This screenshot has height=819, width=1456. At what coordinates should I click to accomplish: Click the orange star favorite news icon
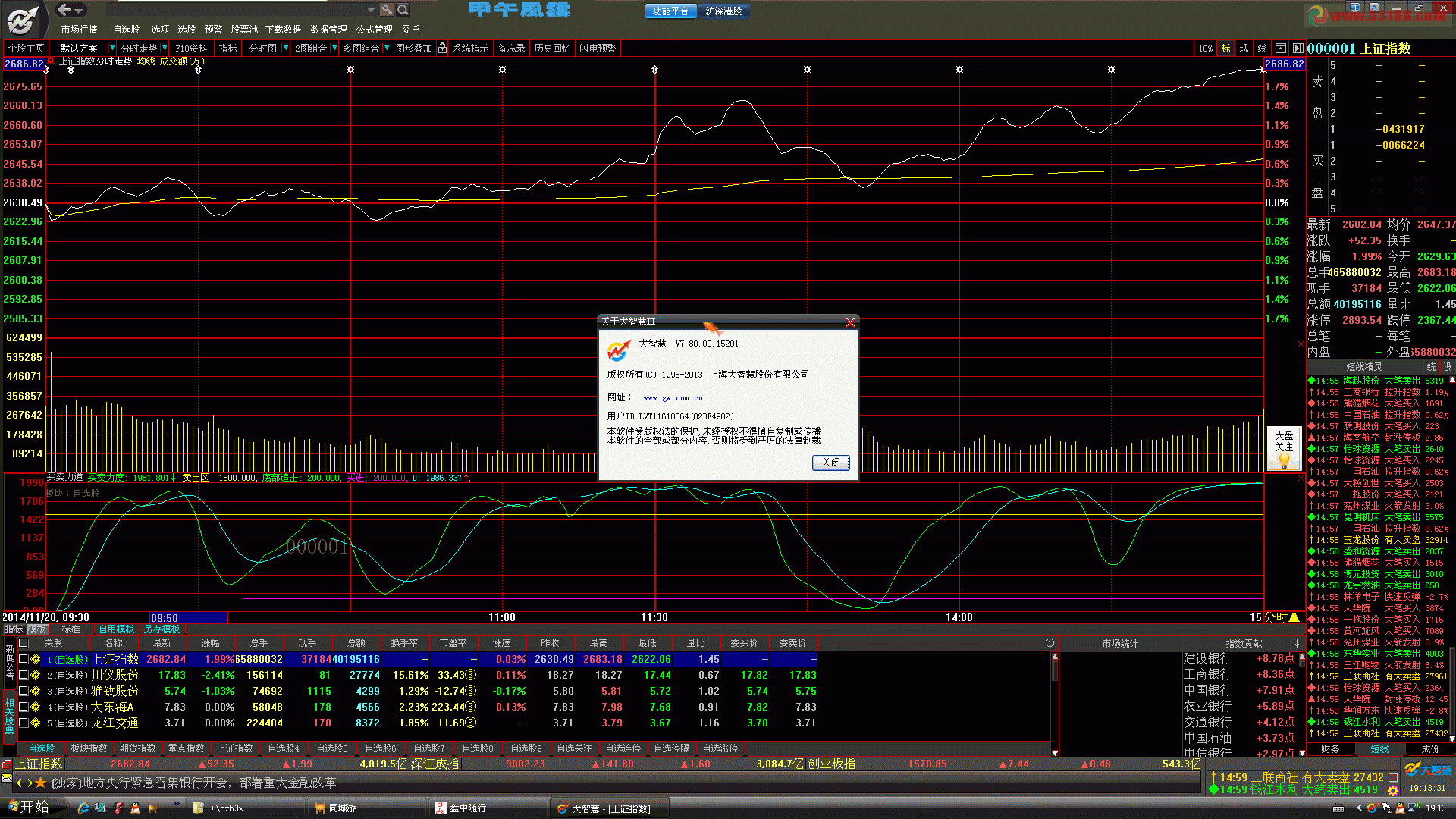pyautogui.click(x=41, y=783)
